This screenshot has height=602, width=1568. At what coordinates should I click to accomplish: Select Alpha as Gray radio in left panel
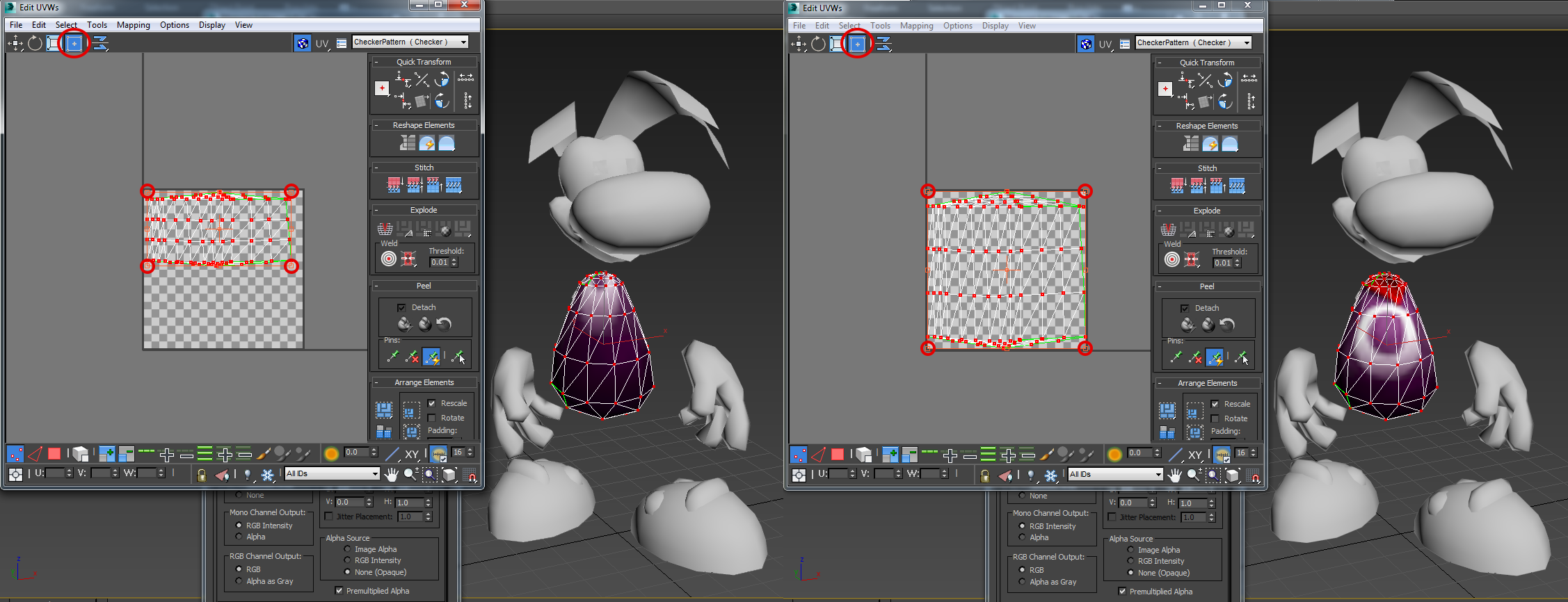click(239, 581)
